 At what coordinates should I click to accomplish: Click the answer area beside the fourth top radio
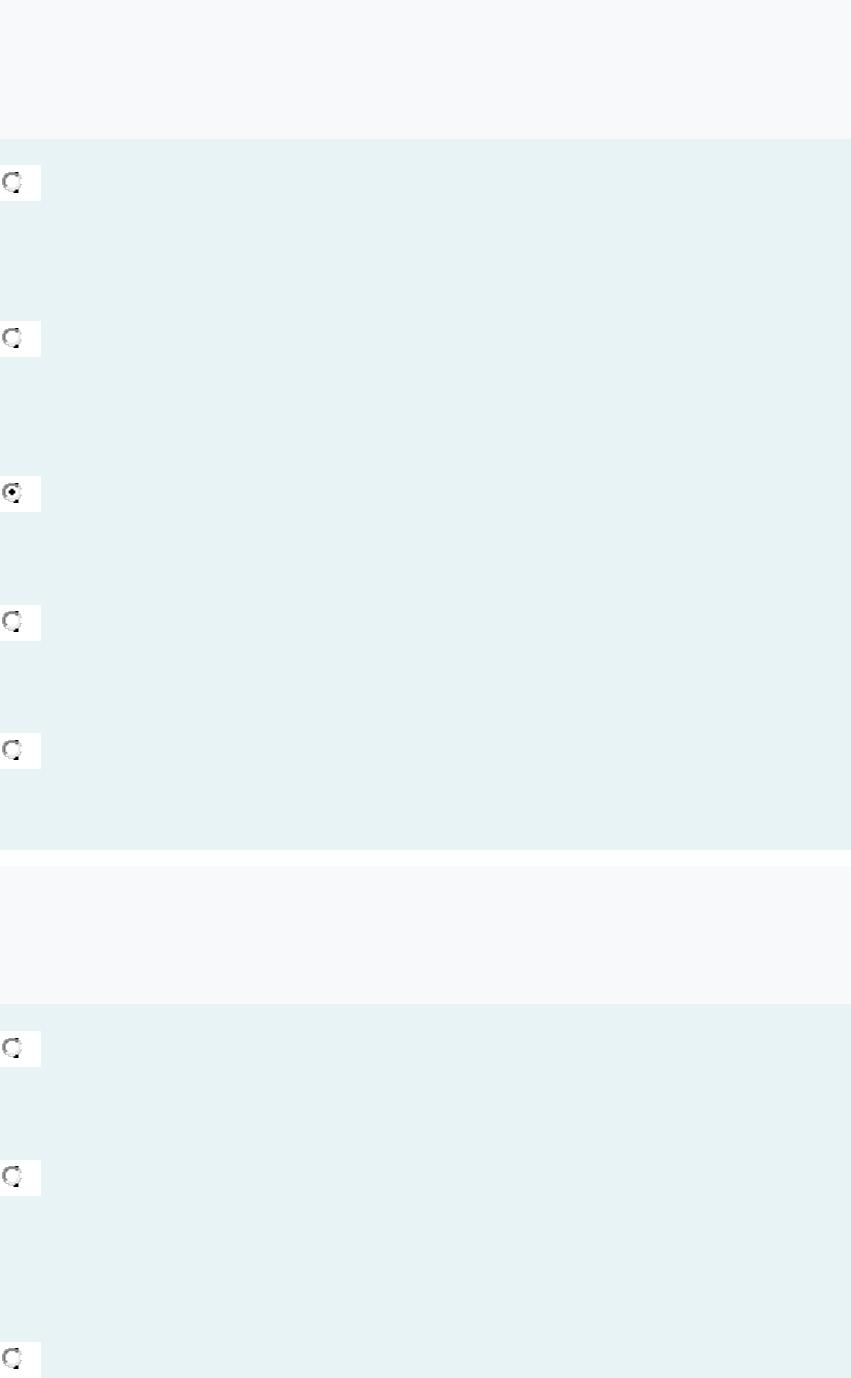click(446, 655)
